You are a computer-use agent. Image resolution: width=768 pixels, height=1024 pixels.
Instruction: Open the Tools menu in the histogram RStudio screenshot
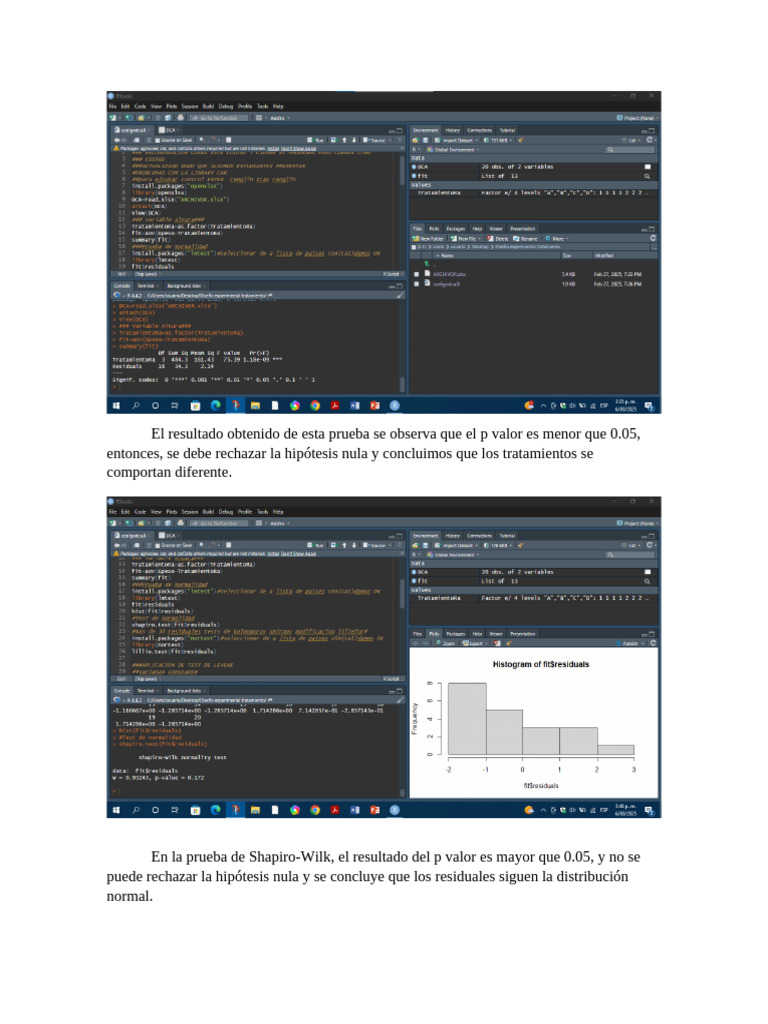coord(263,512)
